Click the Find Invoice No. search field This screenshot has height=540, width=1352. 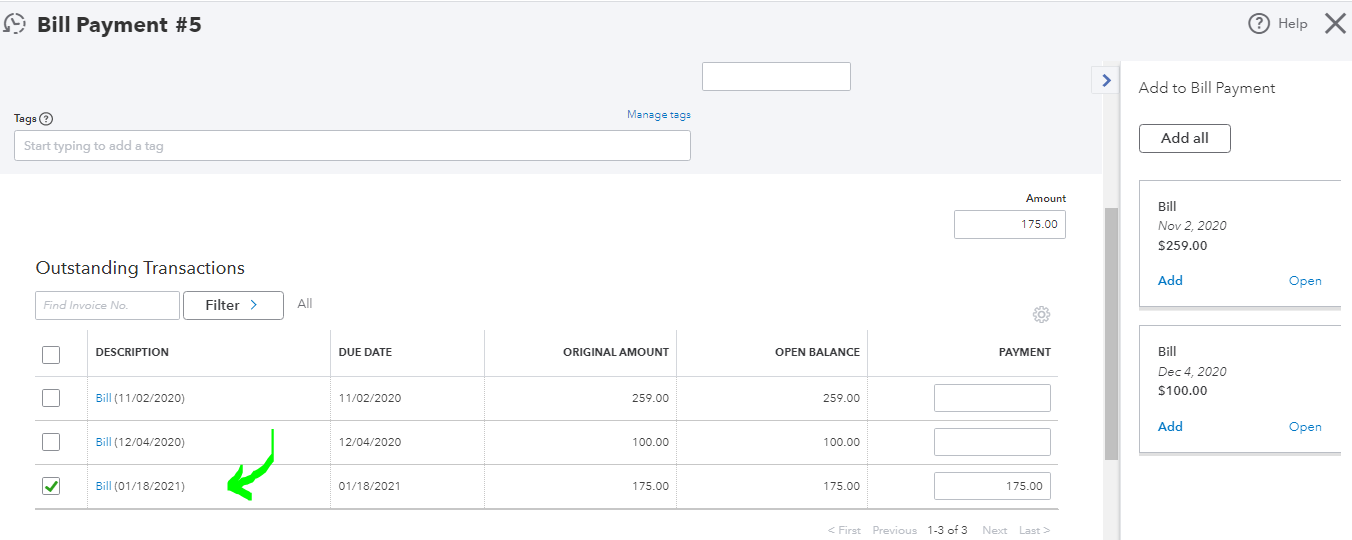point(107,305)
